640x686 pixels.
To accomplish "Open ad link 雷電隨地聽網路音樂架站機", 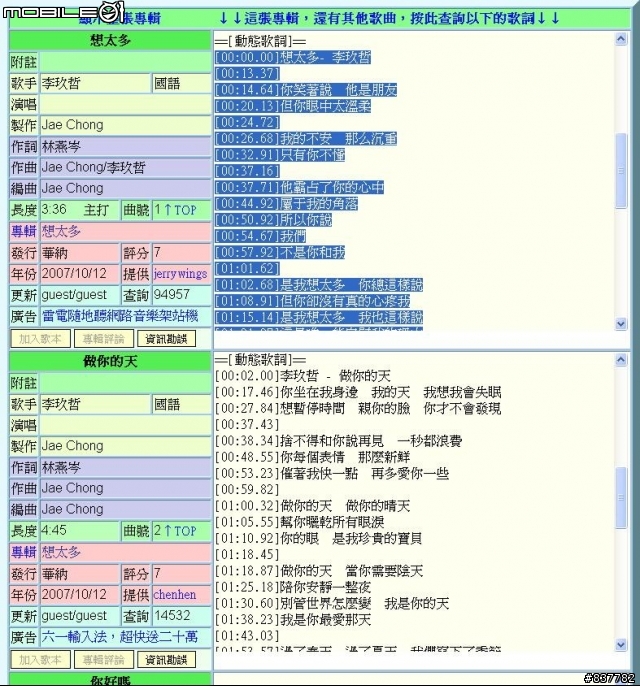I will click(x=120, y=316).
